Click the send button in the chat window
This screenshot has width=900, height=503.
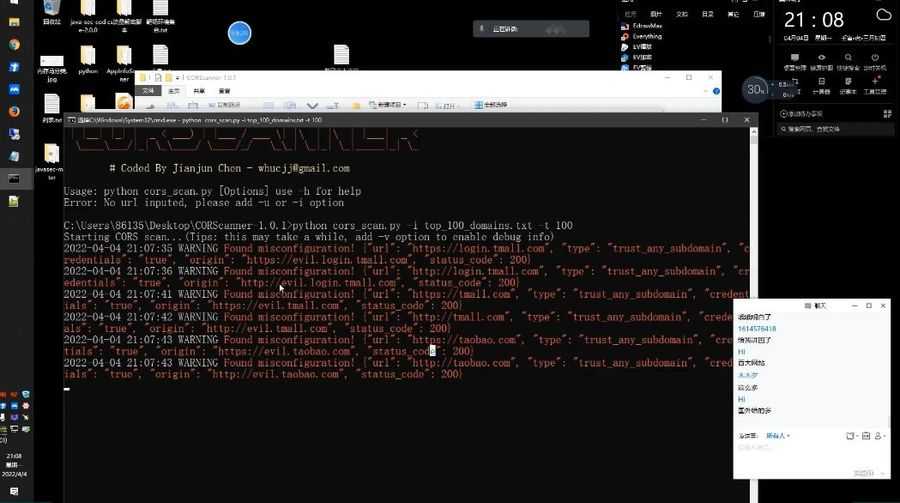[x=863, y=473]
